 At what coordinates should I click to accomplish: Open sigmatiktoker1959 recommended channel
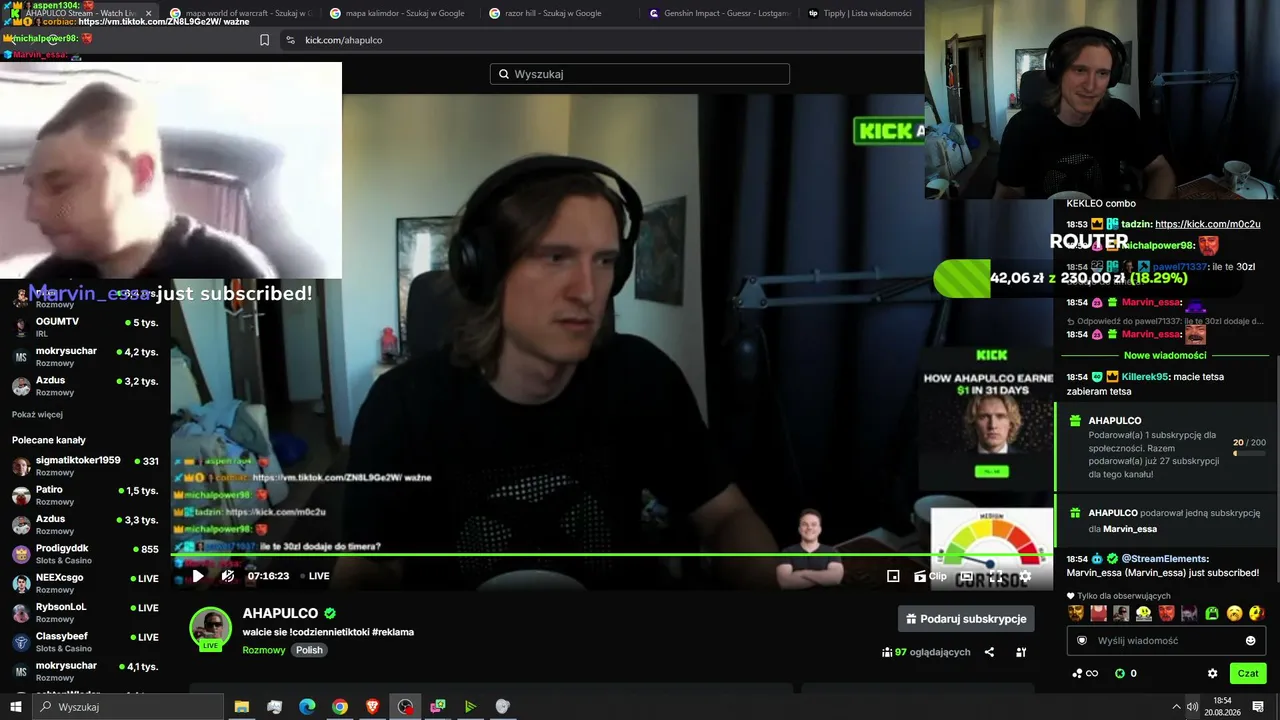85,466
